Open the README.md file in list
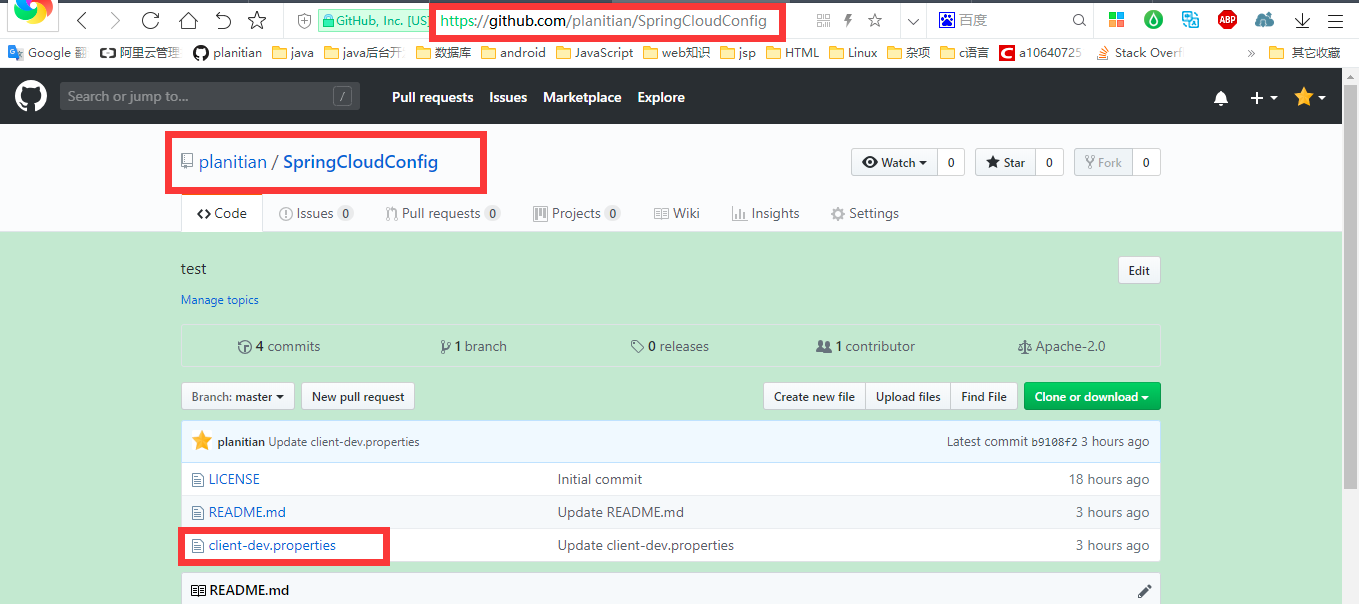 [x=247, y=512]
